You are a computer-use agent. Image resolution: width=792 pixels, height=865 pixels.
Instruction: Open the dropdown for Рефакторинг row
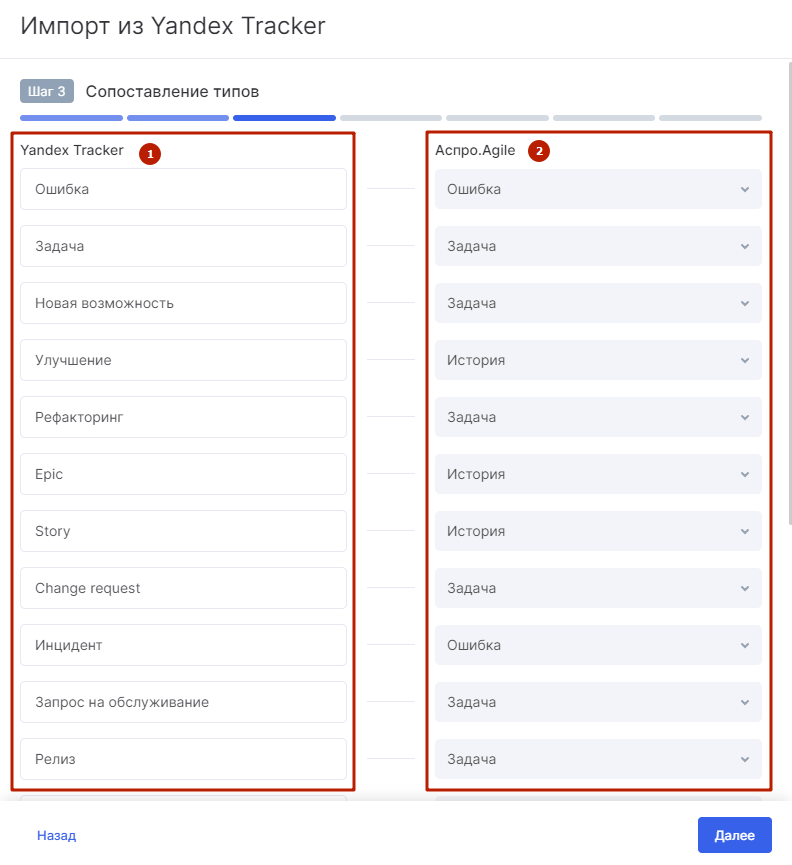pyautogui.click(x=598, y=417)
